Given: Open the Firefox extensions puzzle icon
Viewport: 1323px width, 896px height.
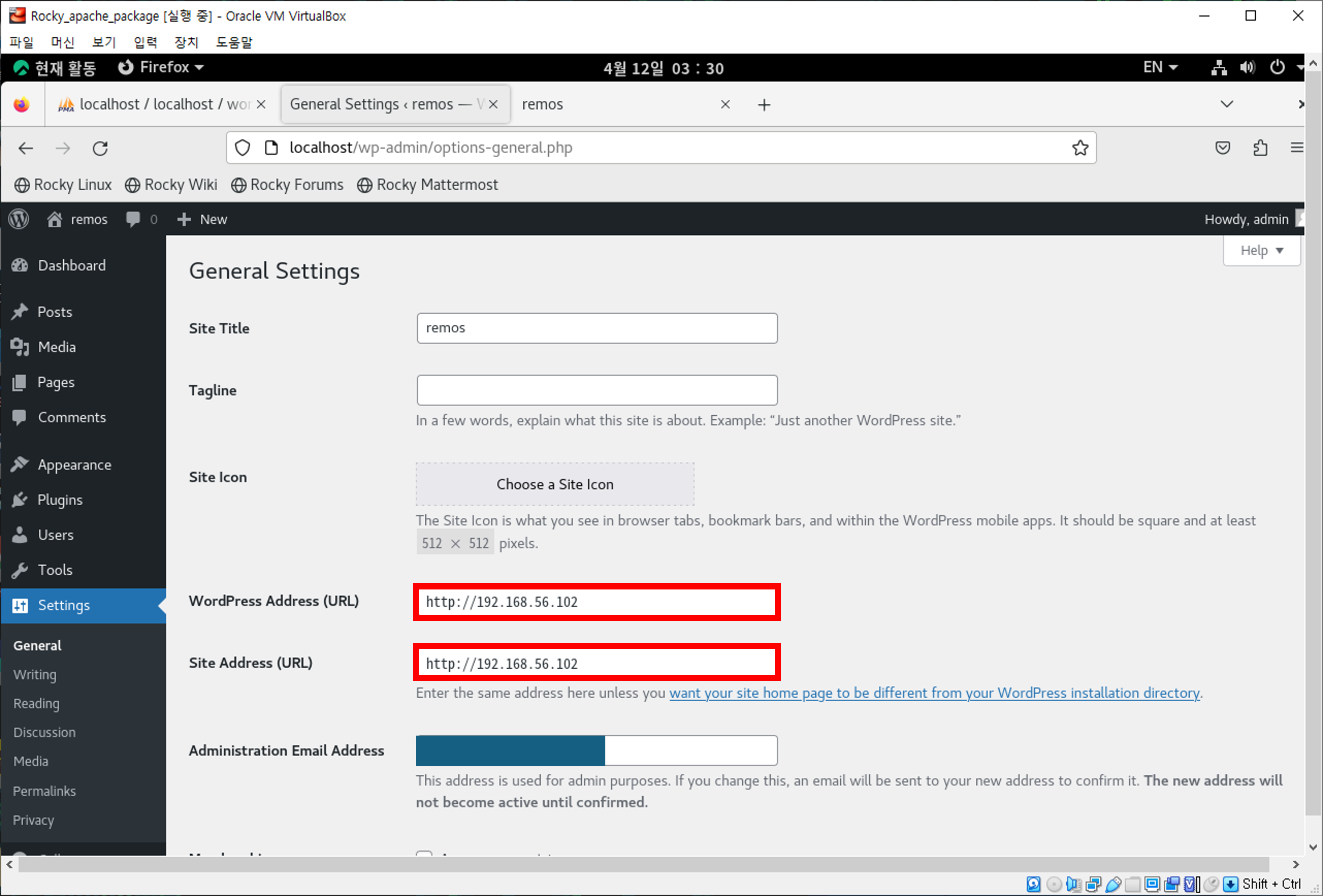Looking at the screenshot, I should [x=1261, y=148].
